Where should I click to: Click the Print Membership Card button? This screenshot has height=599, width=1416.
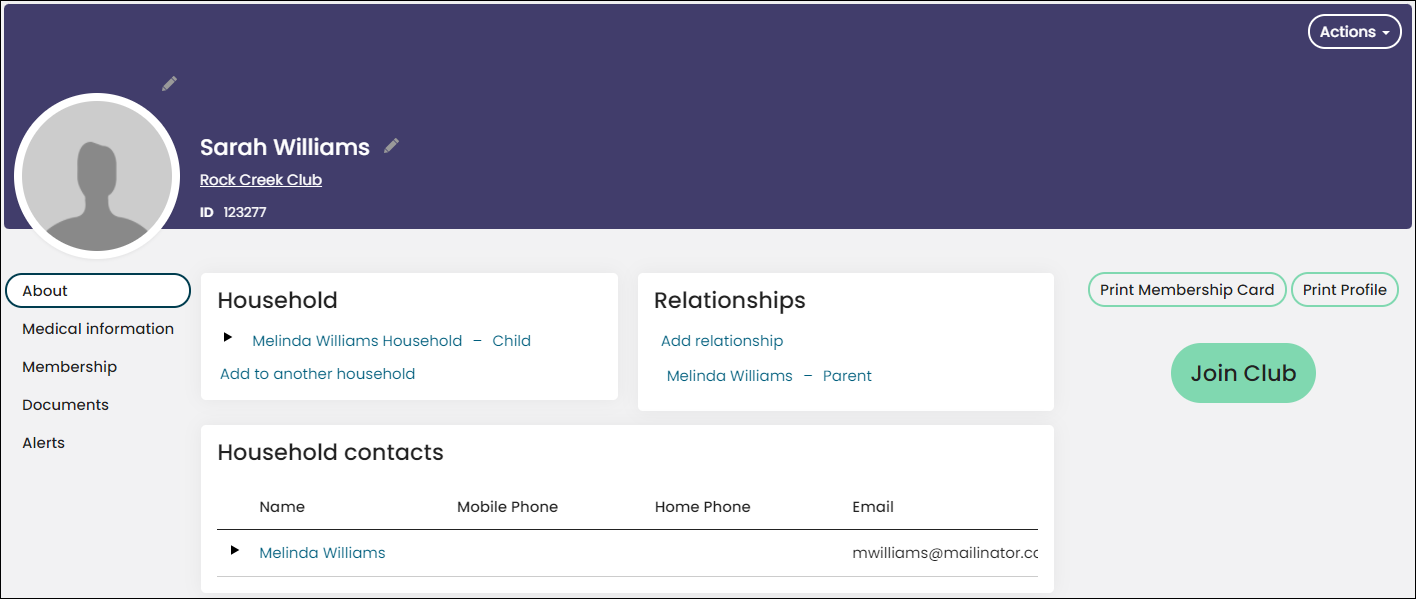coord(1187,290)
